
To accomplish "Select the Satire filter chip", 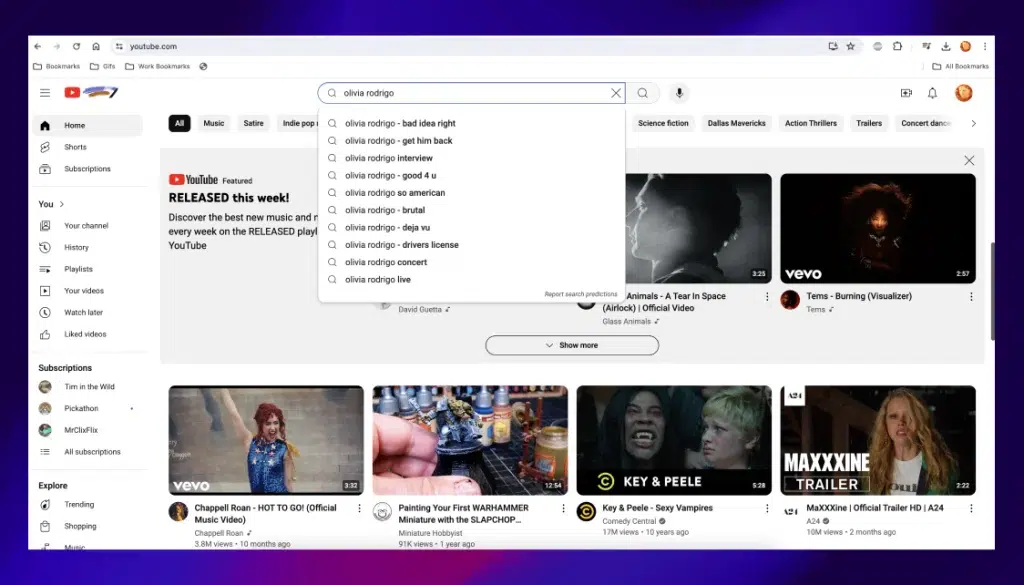I will pyautogui.click(x=253, y=123).
